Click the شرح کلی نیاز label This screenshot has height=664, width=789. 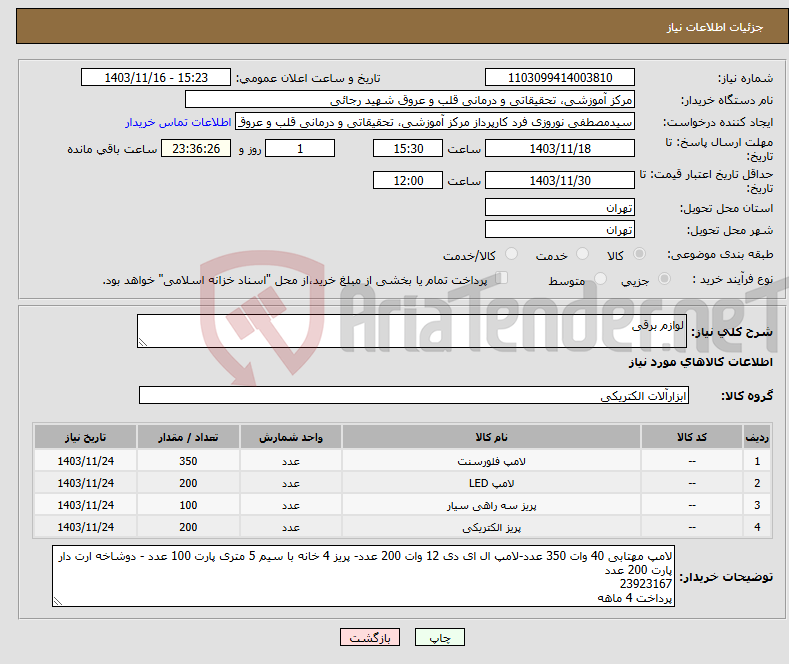tap(732, 332)
